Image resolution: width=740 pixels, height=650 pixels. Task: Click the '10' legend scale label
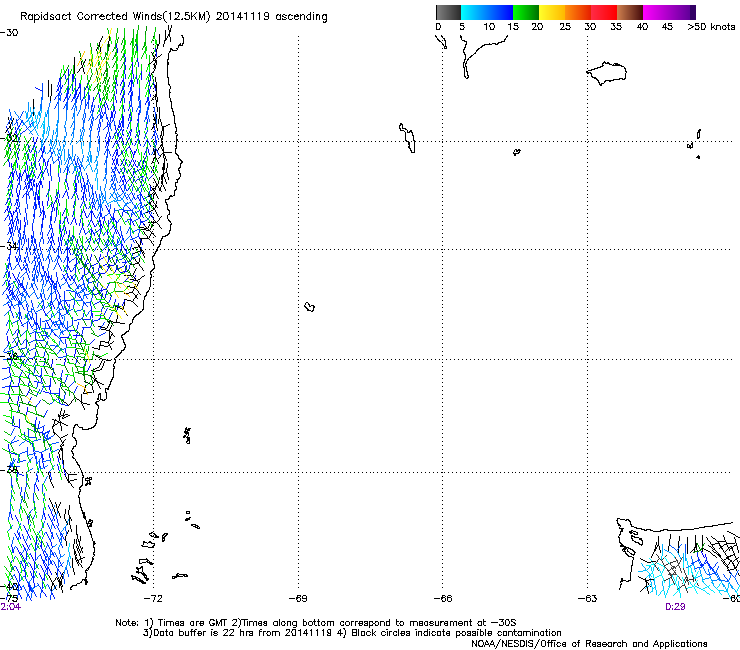[489, 27]
